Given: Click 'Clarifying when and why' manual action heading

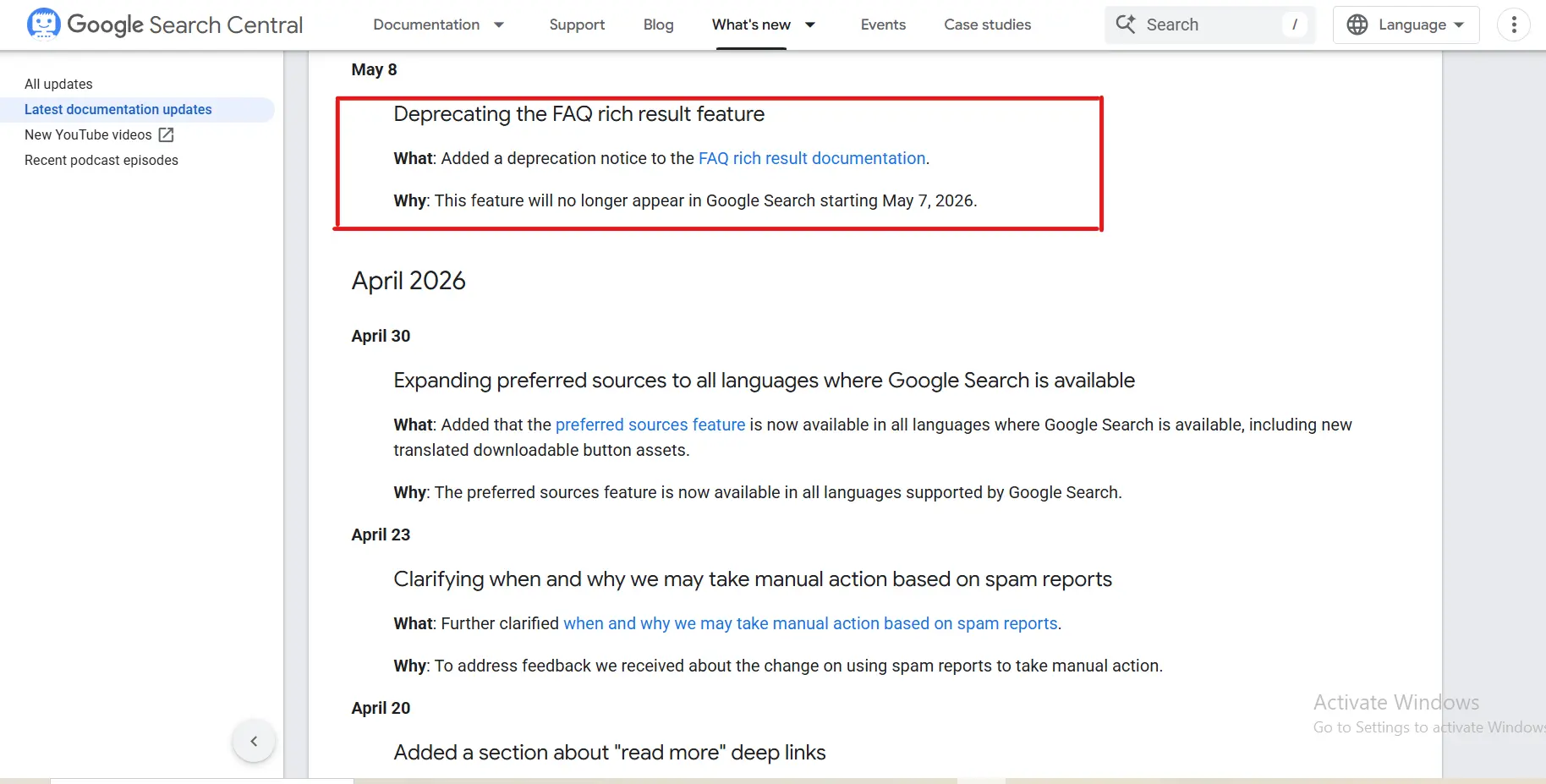Looking at the screenshot, I should 753,579.
